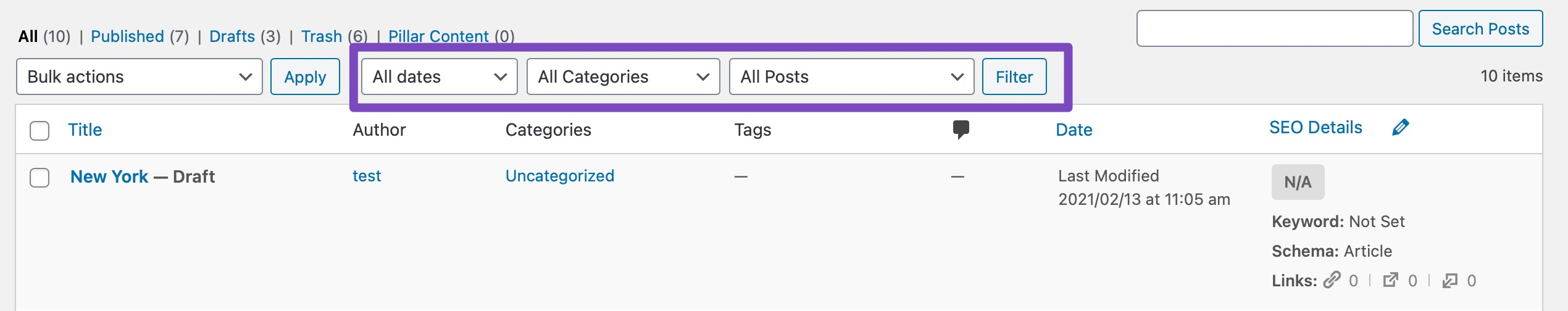Expand the All dates dropdown

point(439,77)
